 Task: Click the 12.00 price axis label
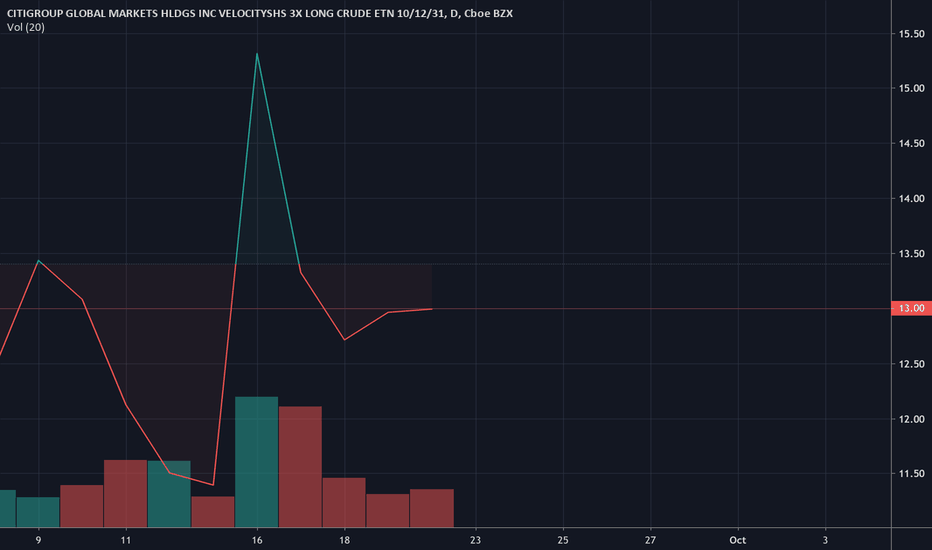click(x=912, y=419)
